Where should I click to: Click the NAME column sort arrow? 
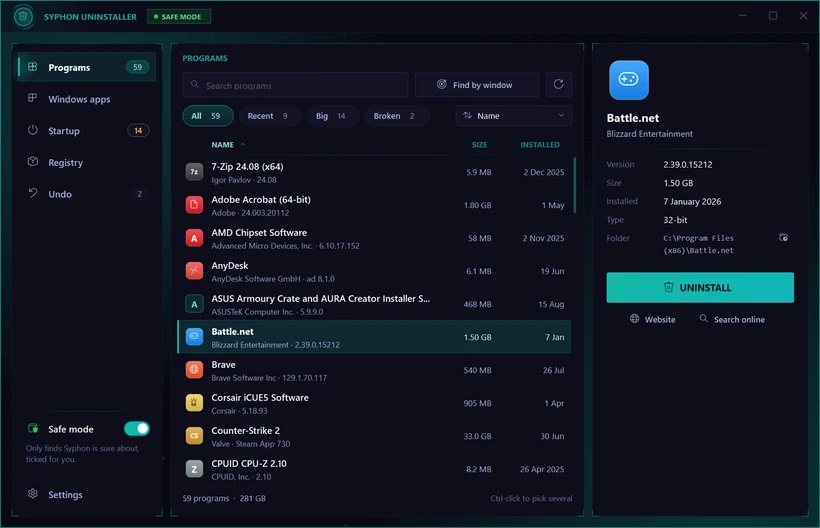(243, 145)
